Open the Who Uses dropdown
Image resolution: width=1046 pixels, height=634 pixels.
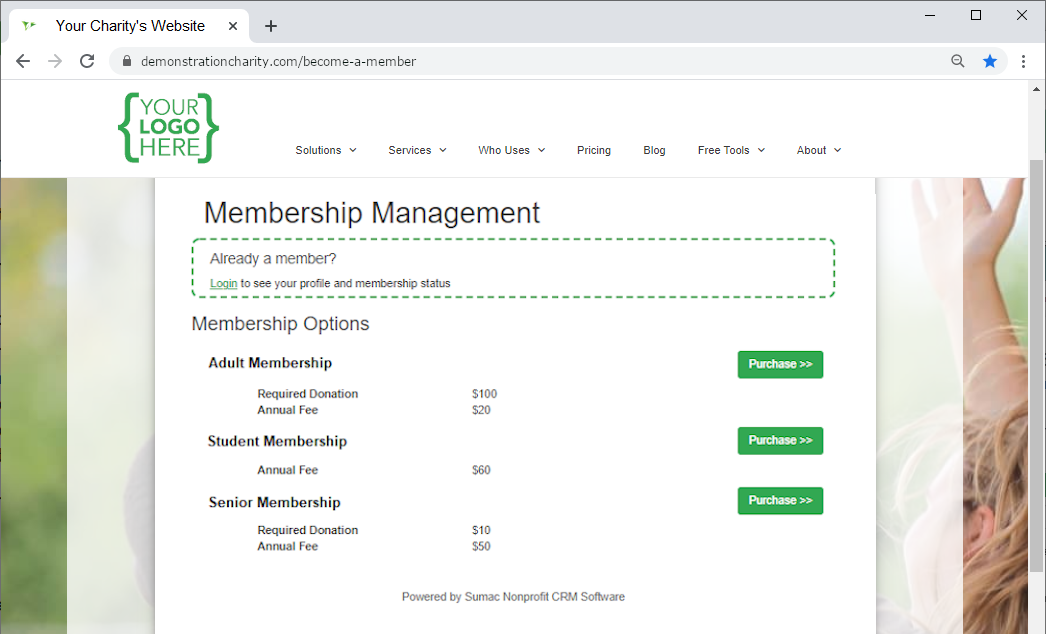point(512,150)
